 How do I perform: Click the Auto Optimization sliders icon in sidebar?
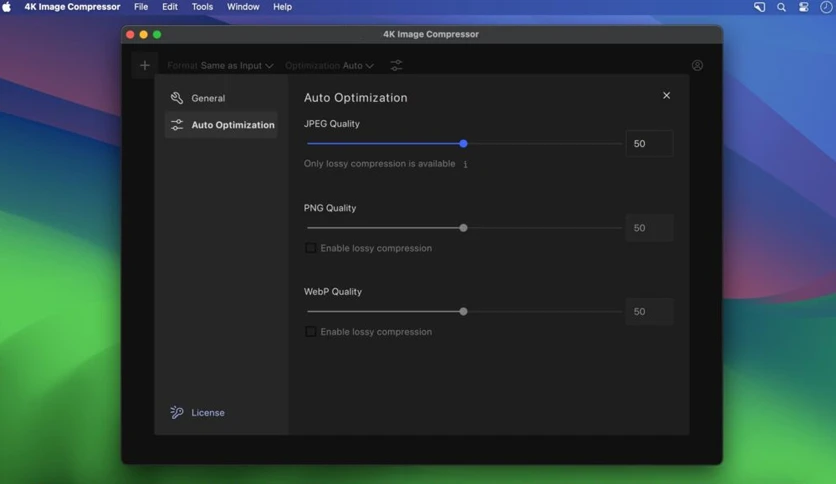pos(176,125)
